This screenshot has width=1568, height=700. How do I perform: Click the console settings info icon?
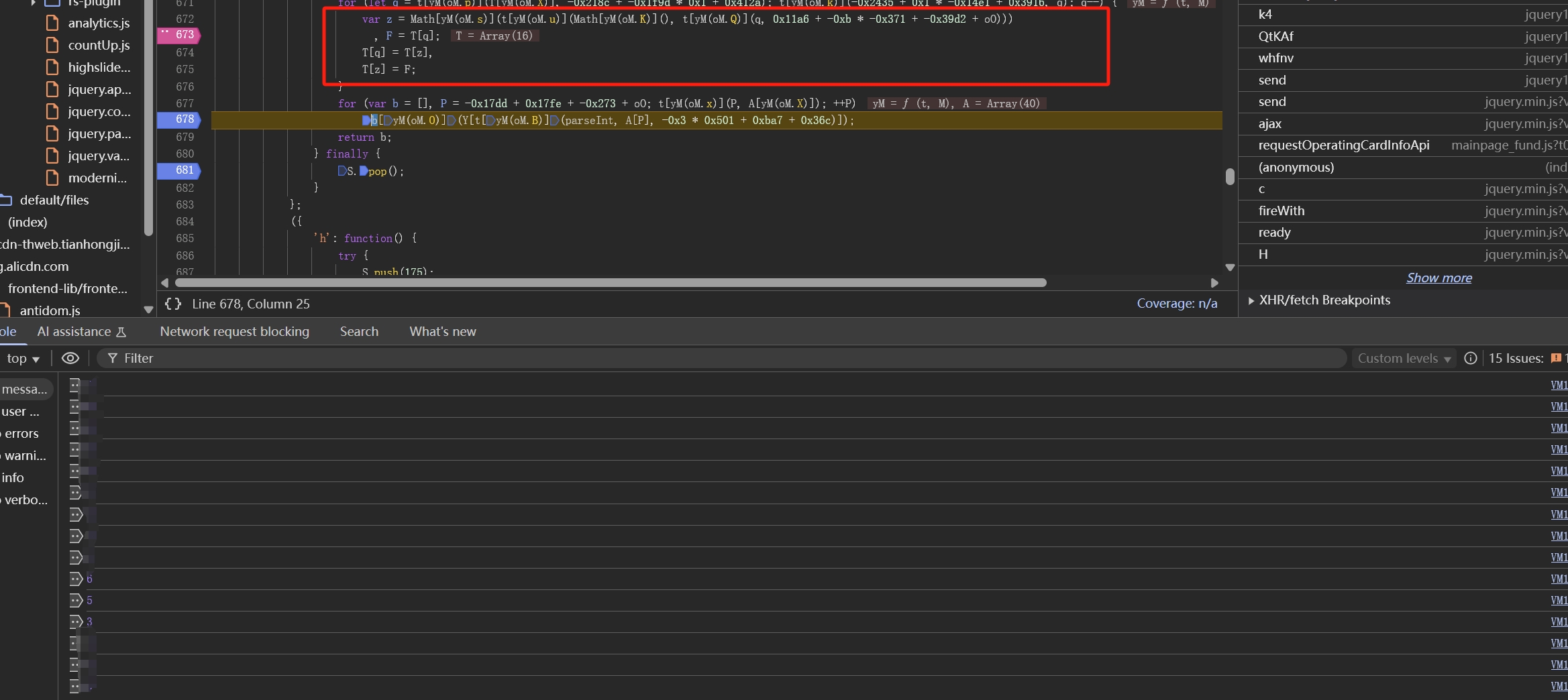click(1470, 358)
